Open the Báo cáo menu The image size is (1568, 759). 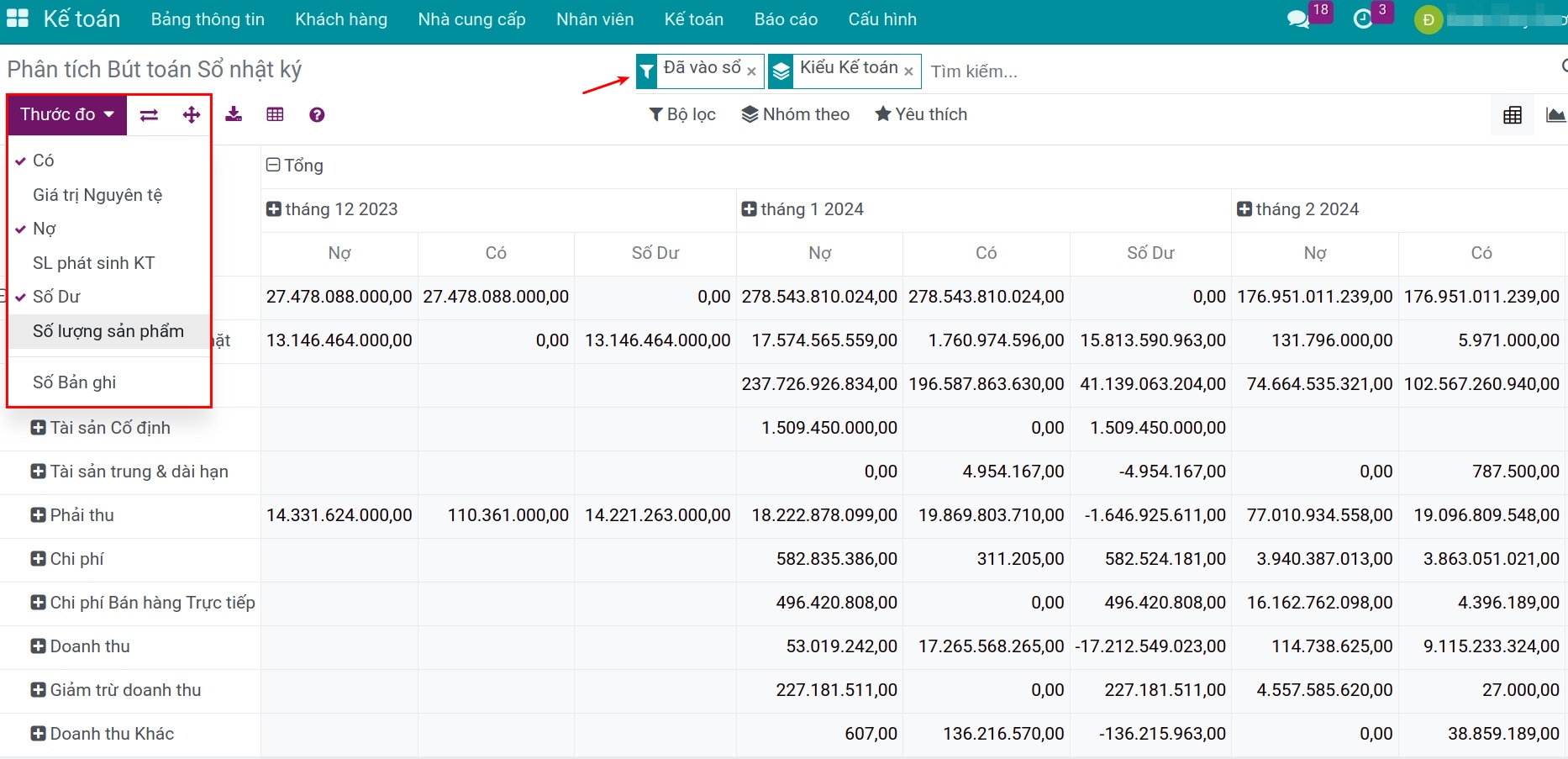(786, 19)
